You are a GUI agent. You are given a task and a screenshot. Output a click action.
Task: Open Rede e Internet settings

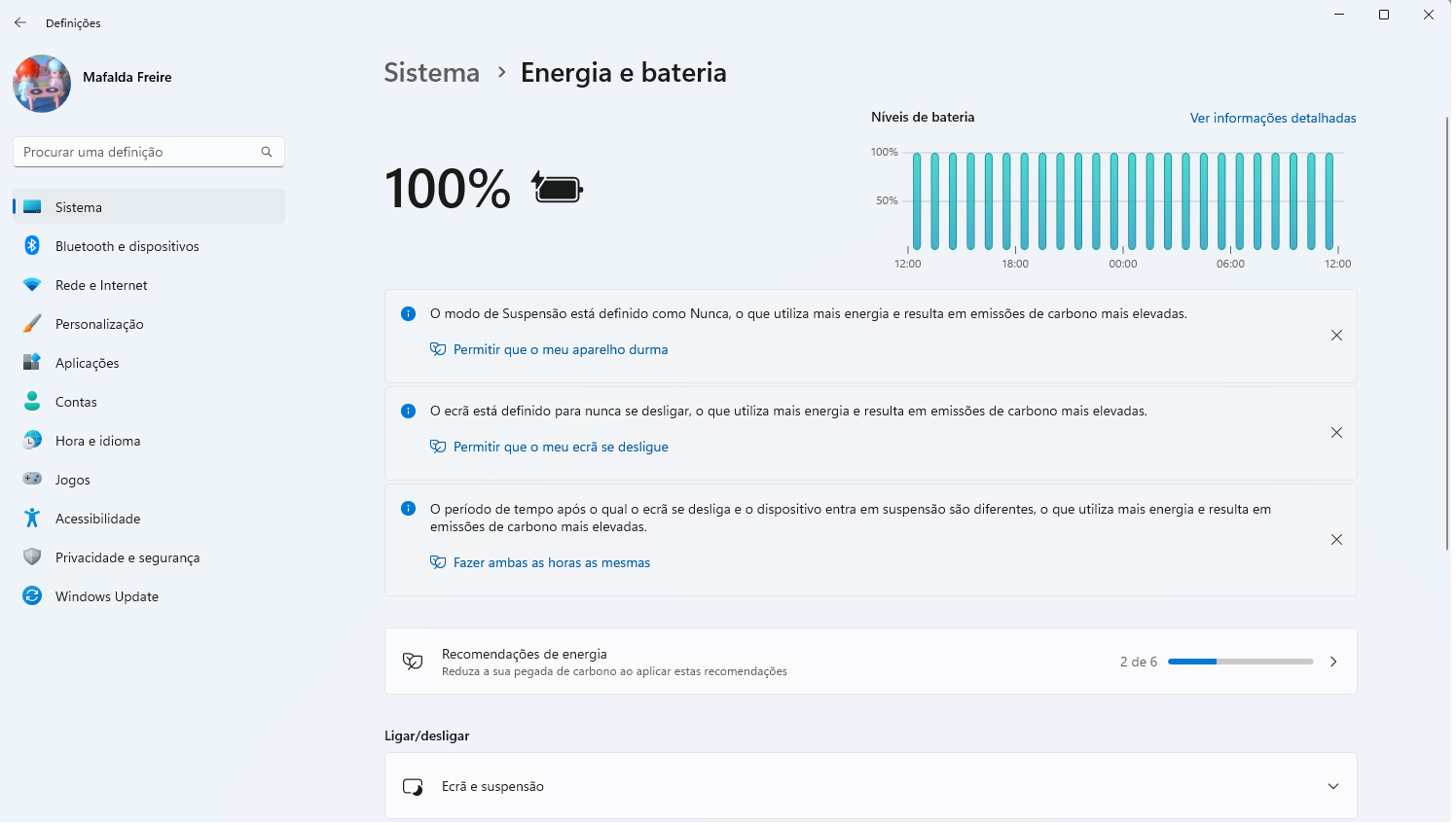[101, 285]
